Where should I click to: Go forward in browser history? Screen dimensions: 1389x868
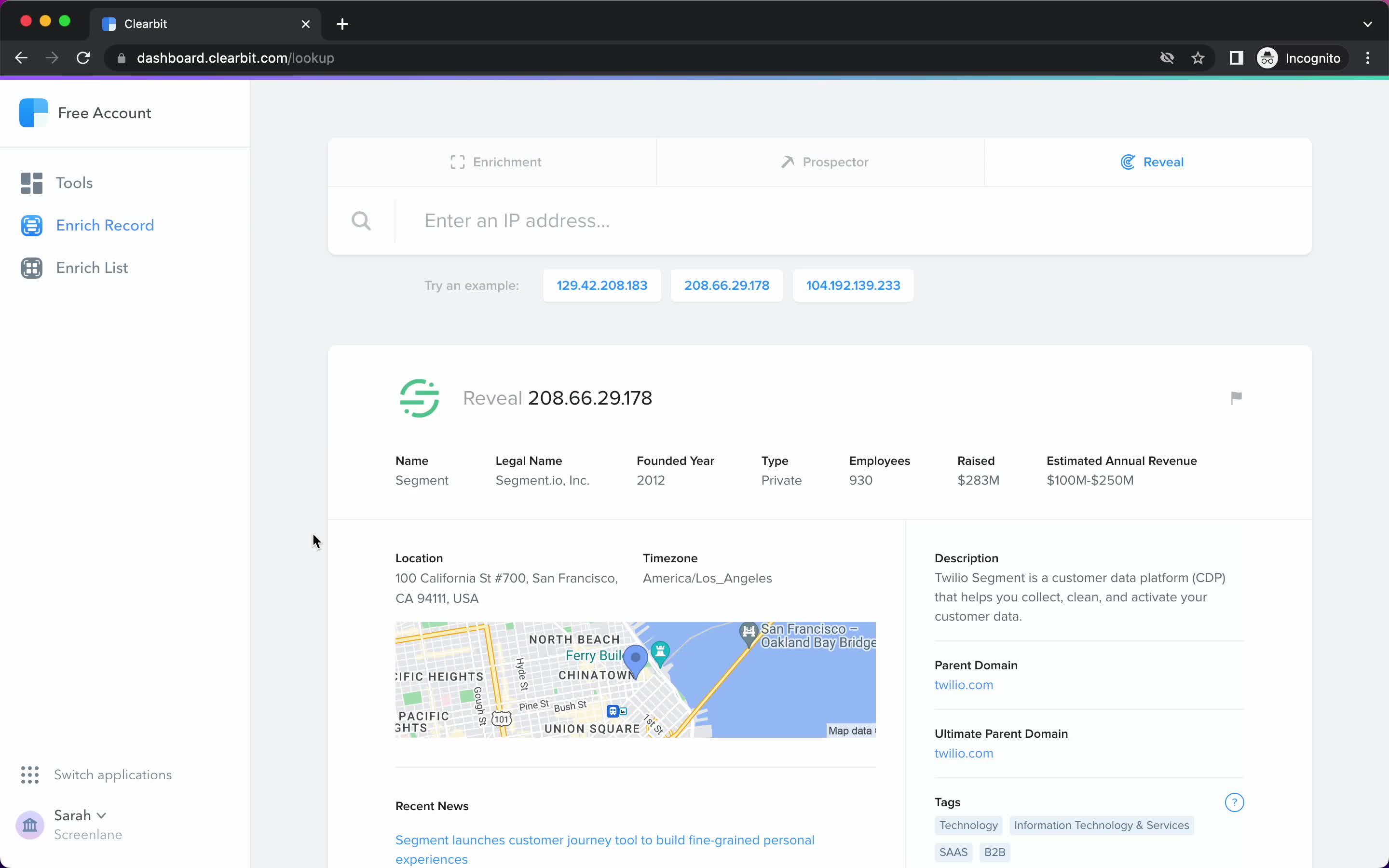tap(52, 58)
